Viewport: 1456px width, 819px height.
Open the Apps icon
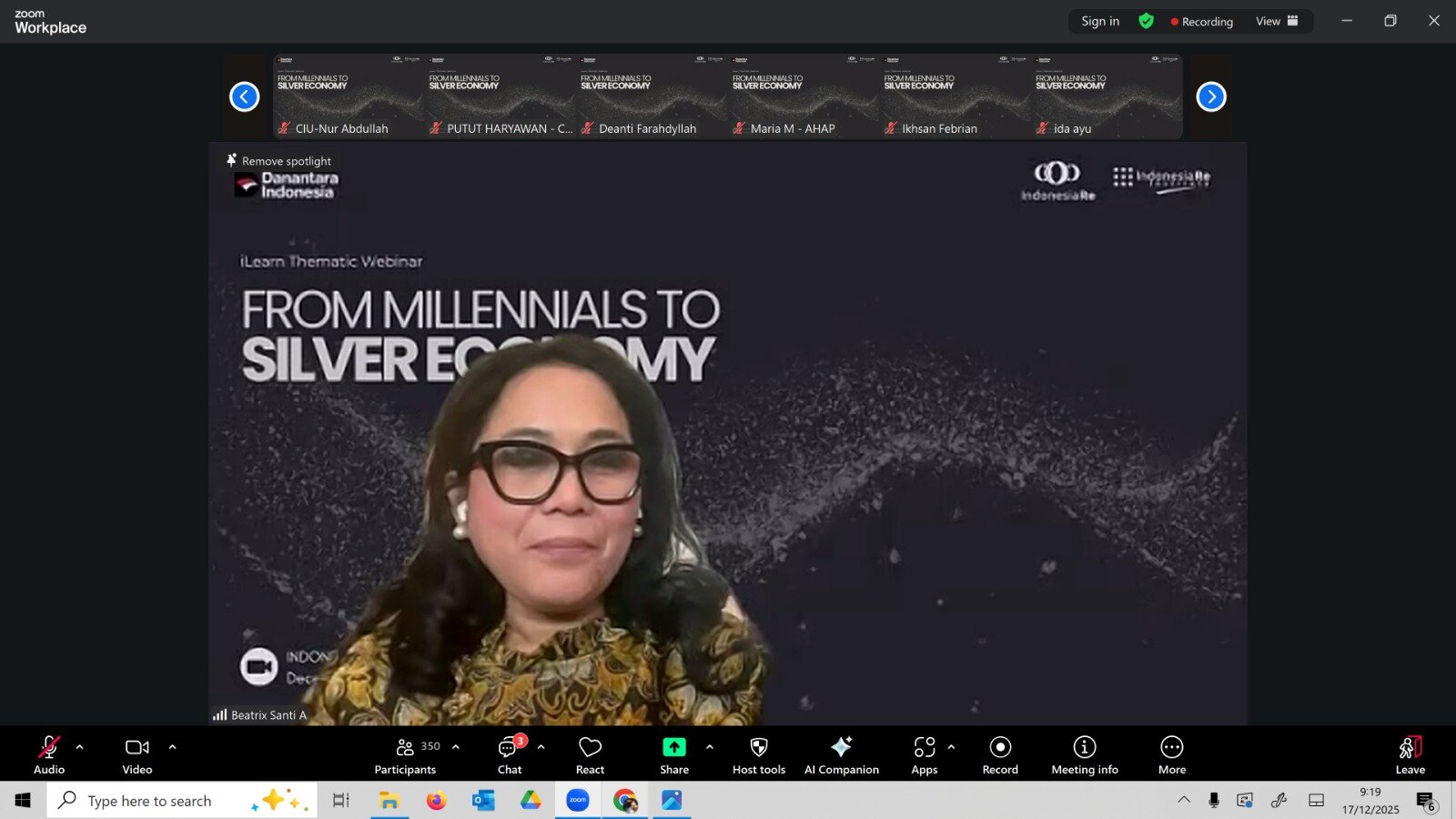tap(924, 747)
